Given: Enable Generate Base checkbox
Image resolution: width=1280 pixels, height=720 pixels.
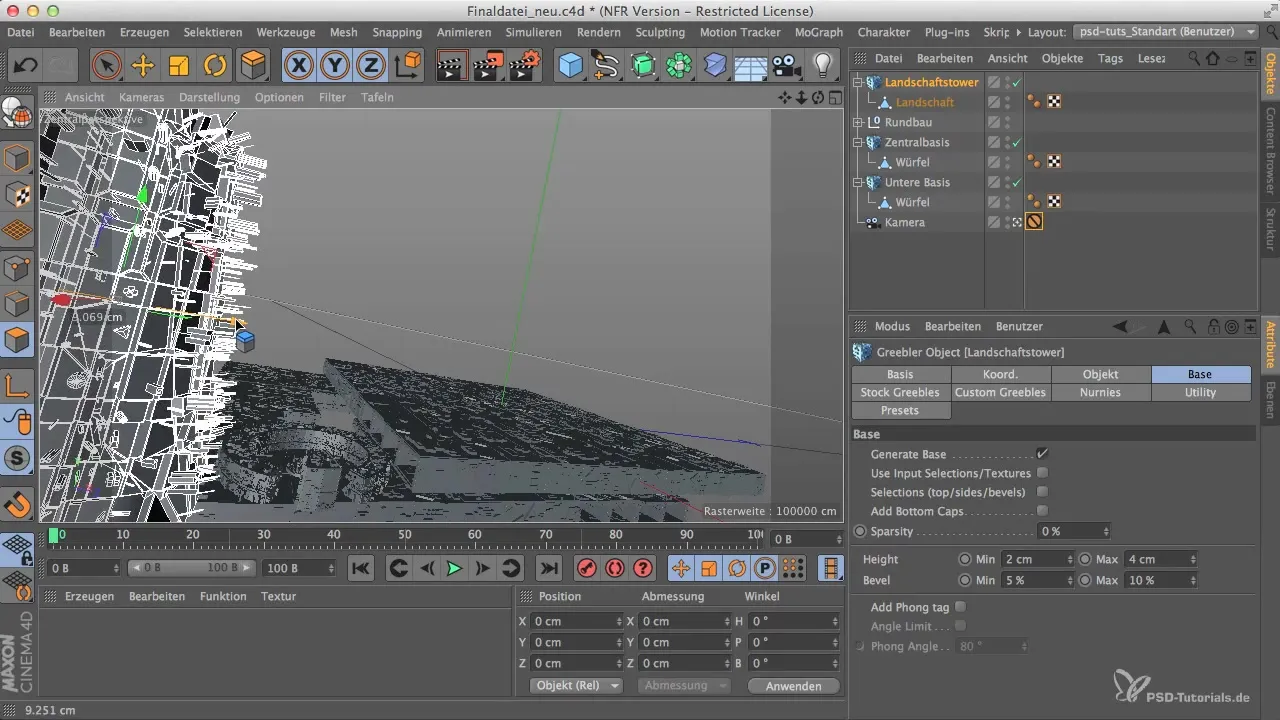Looking at the screenshot, I should [x=1042, y=454].
